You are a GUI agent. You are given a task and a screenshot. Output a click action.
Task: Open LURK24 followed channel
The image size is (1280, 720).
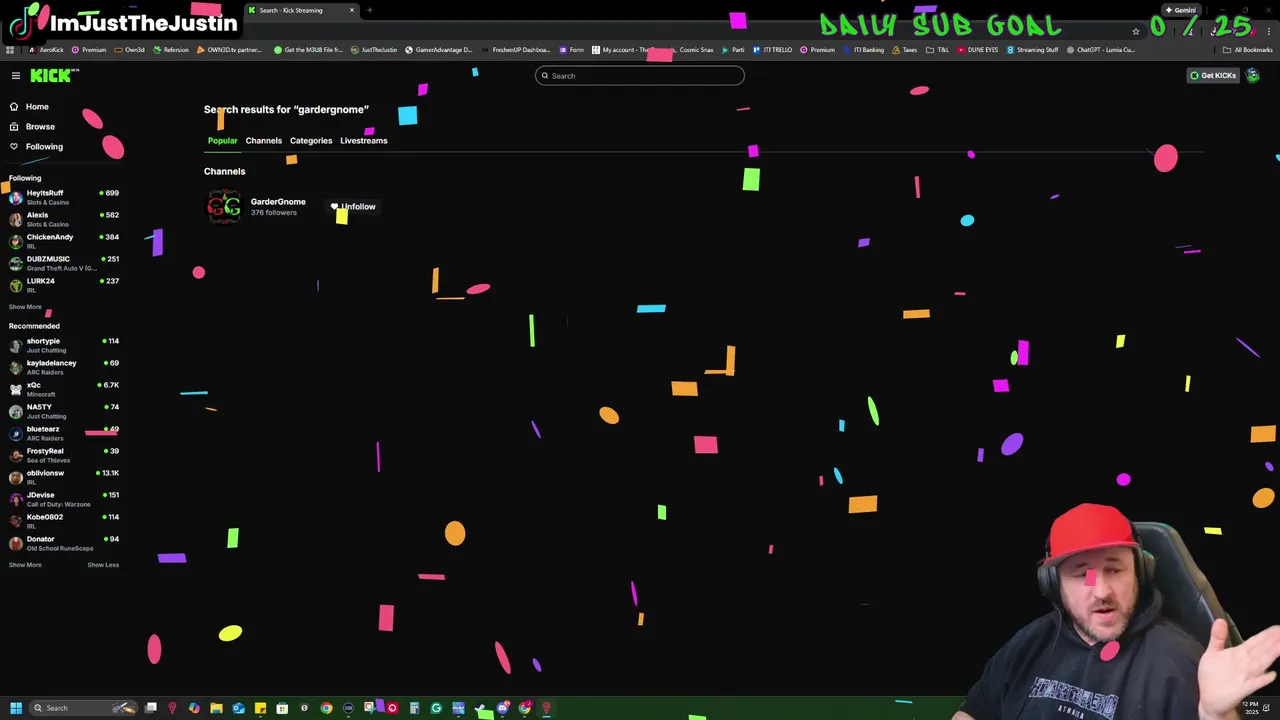[x=62, y=285]
